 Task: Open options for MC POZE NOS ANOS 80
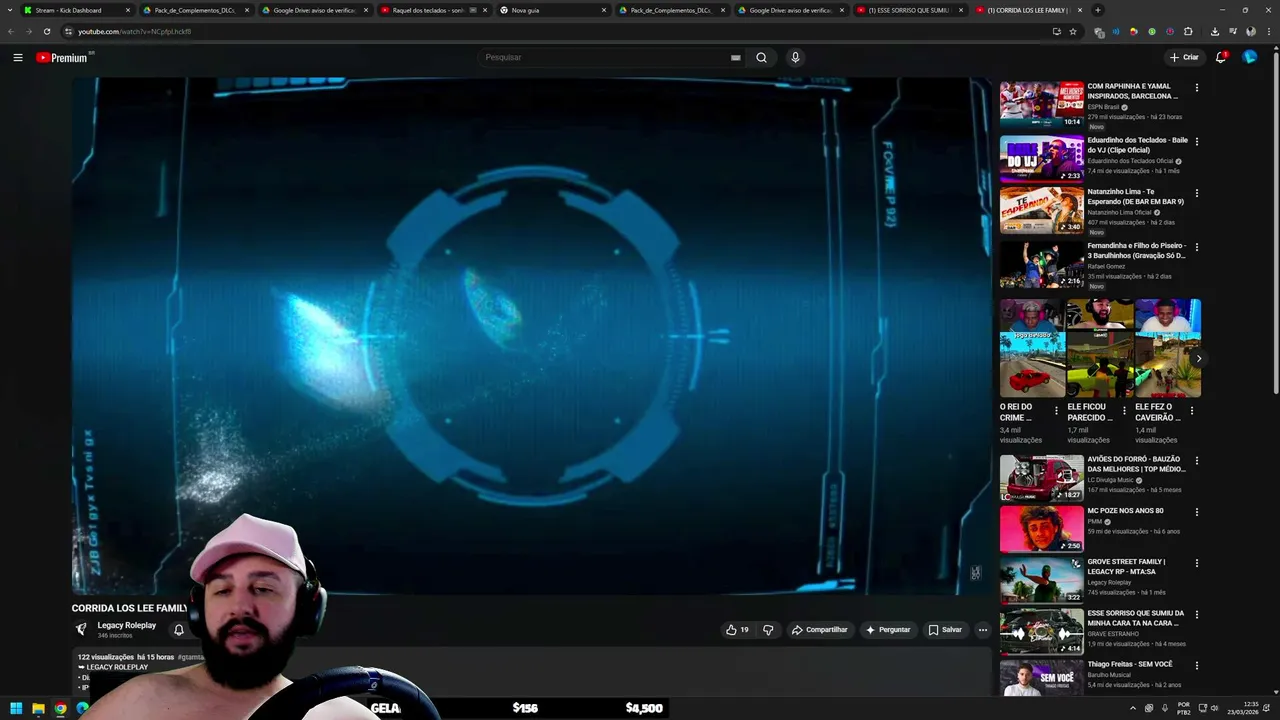1196,513
